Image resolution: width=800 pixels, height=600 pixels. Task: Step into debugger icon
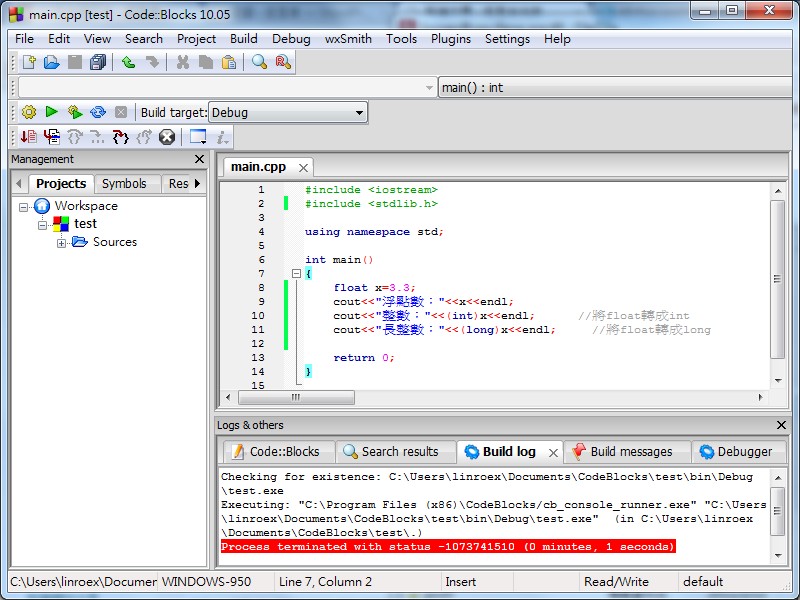point(121,137)
